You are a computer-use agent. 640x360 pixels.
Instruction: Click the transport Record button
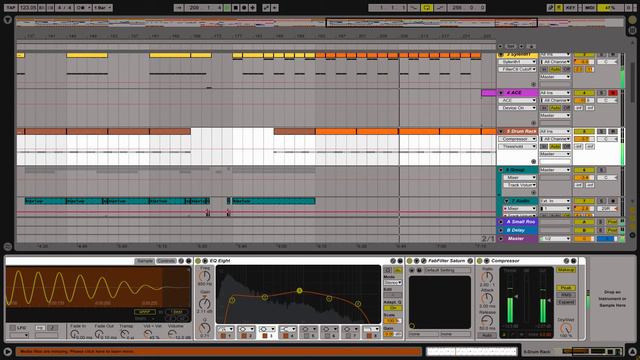[x=244, y=7]
